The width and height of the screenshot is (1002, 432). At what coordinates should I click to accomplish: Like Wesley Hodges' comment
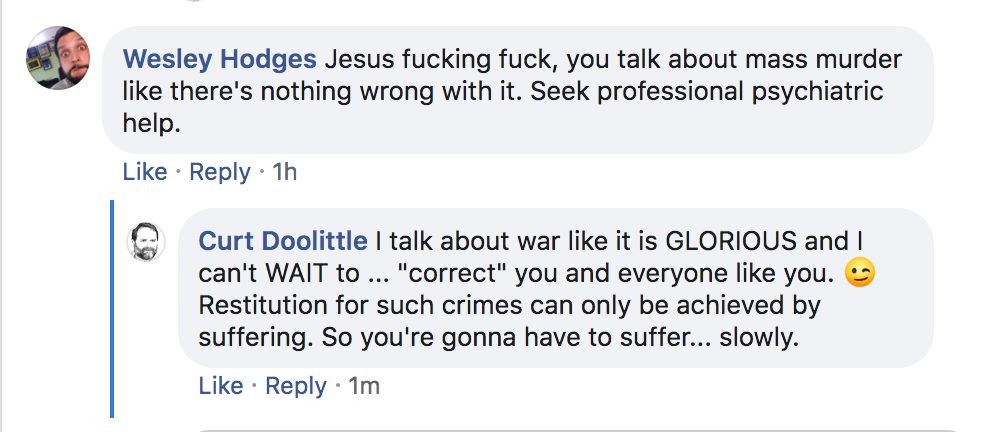pos(144,172)
